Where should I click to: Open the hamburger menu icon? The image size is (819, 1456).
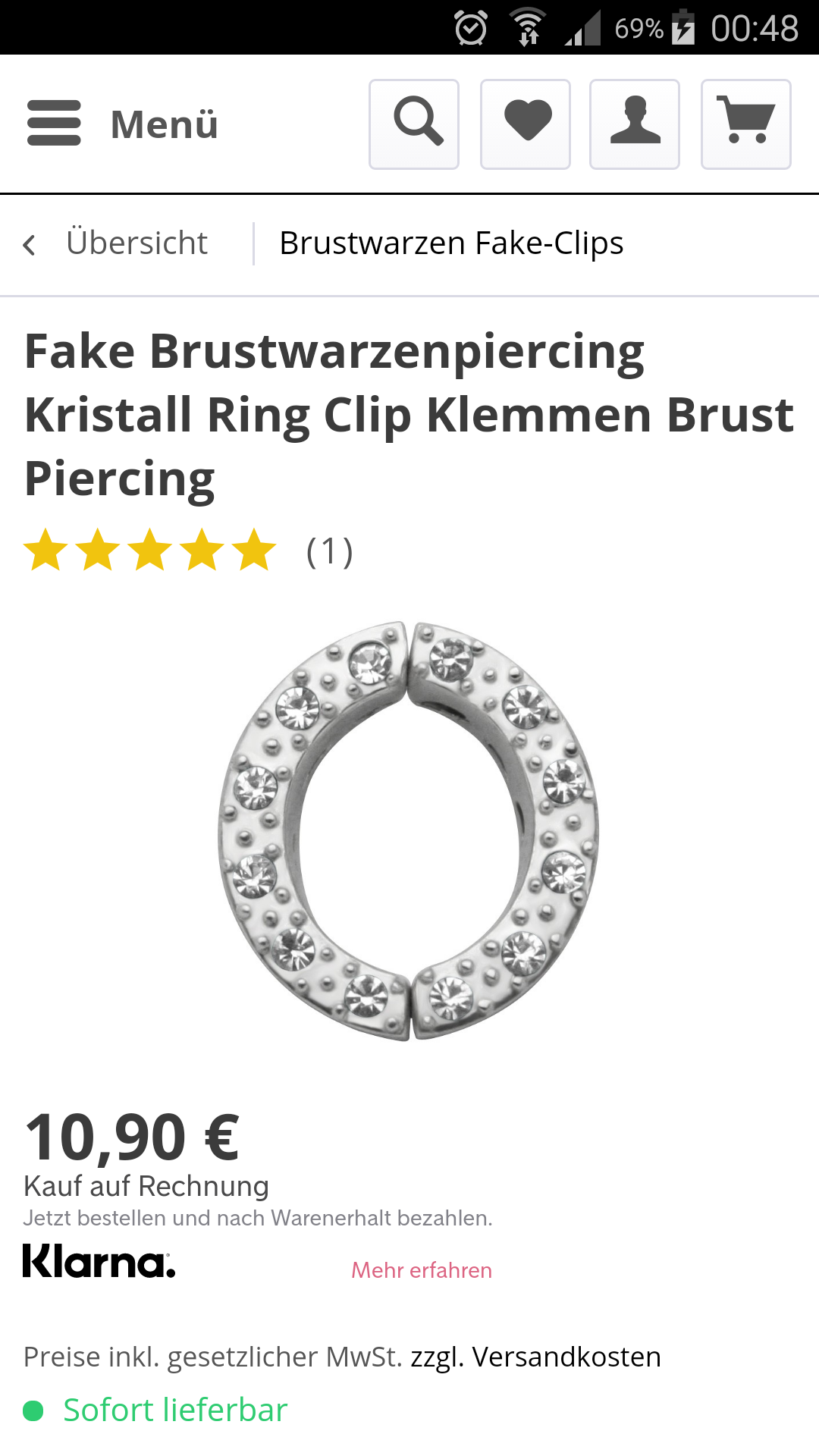click(54, 123)
